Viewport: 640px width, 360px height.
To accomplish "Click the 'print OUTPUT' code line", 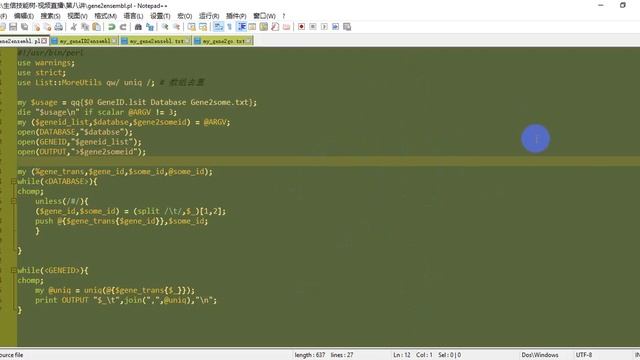I will click(126, 300).
